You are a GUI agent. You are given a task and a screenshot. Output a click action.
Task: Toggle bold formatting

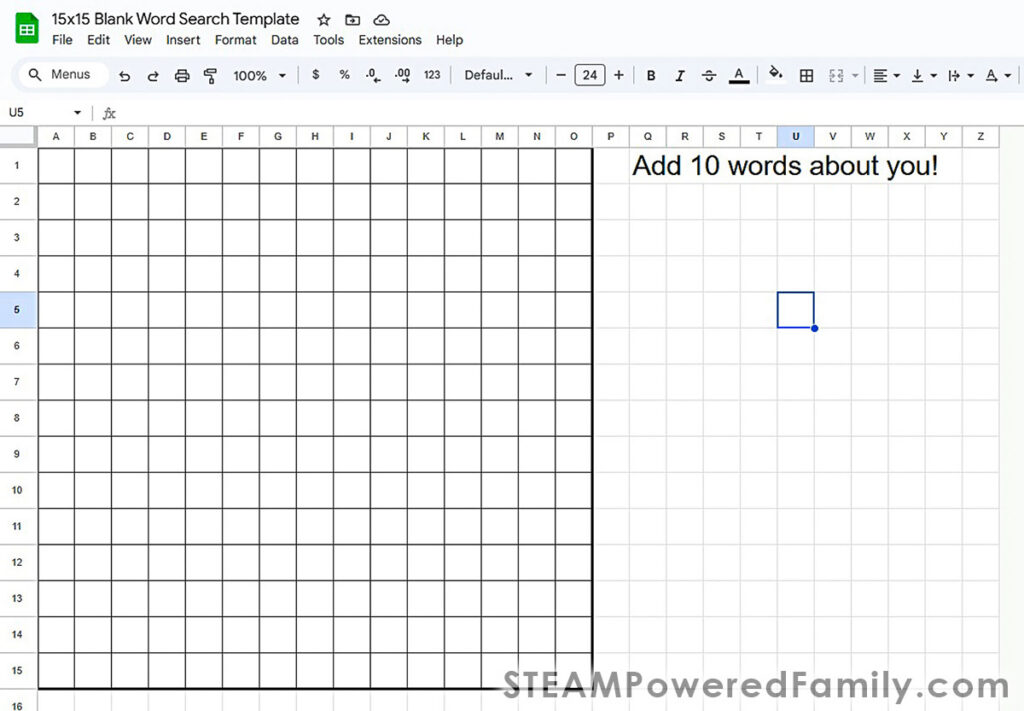tap(651, 75)
